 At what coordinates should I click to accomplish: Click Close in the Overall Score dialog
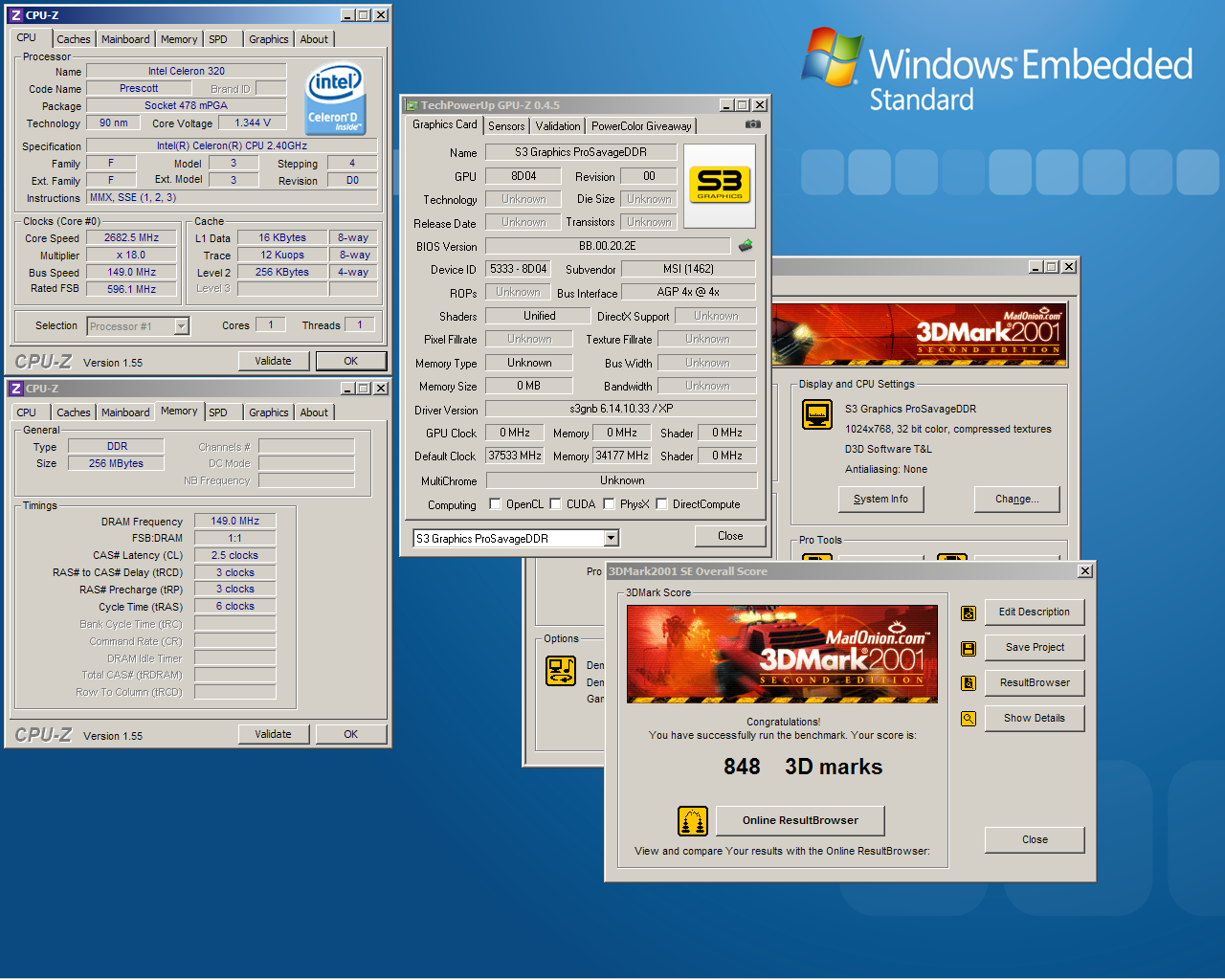point(1035,840)
